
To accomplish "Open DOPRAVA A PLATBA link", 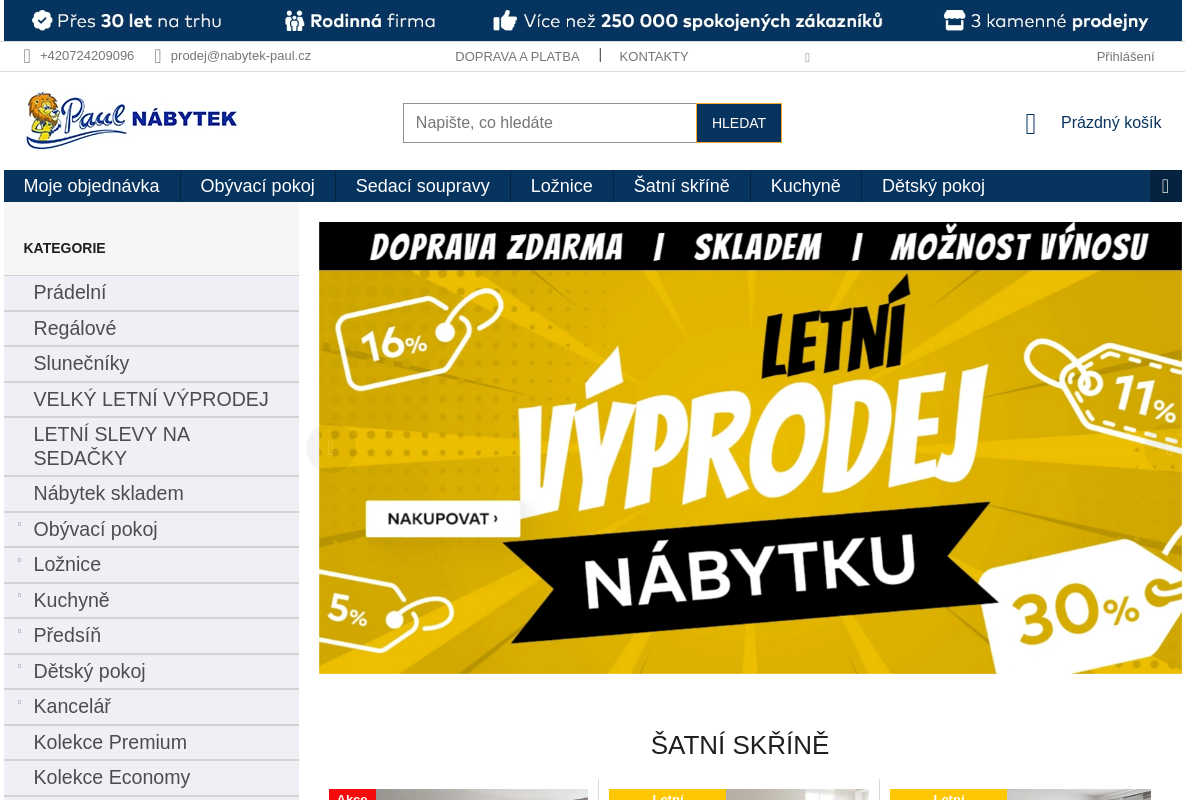I will click(x=517, y=57).
